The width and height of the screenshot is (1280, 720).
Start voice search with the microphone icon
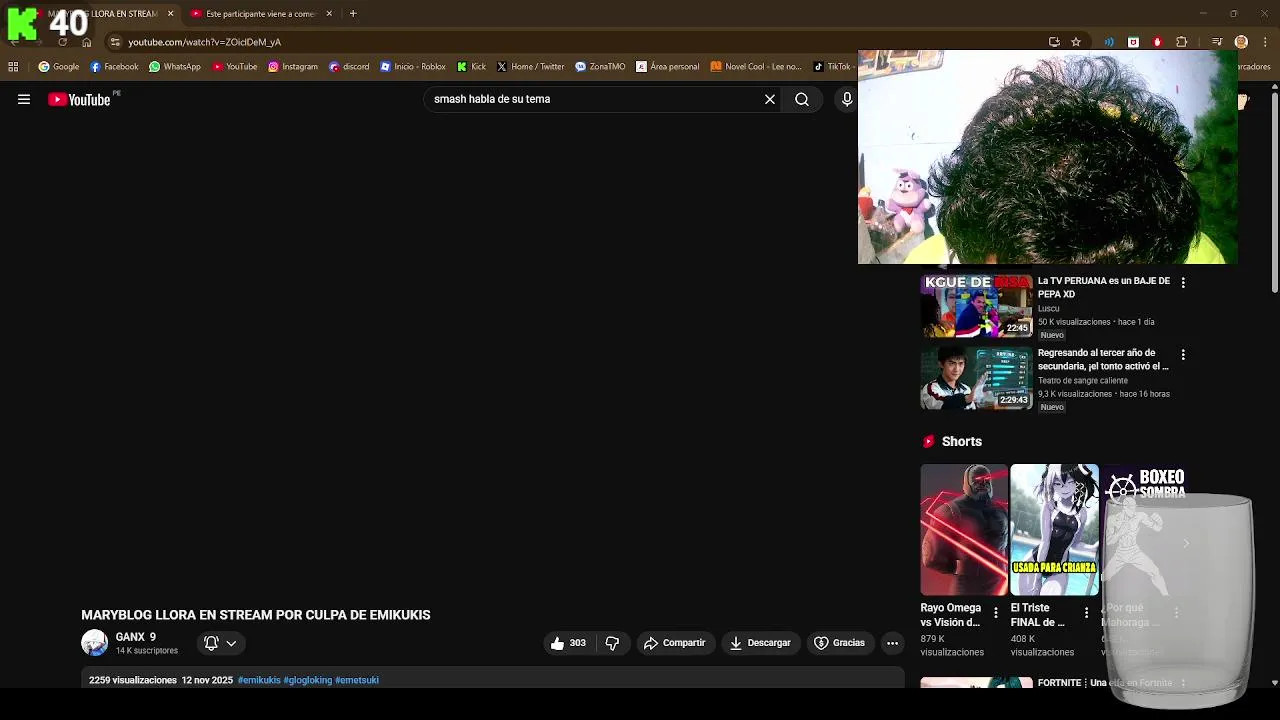(x=847, y=99)
